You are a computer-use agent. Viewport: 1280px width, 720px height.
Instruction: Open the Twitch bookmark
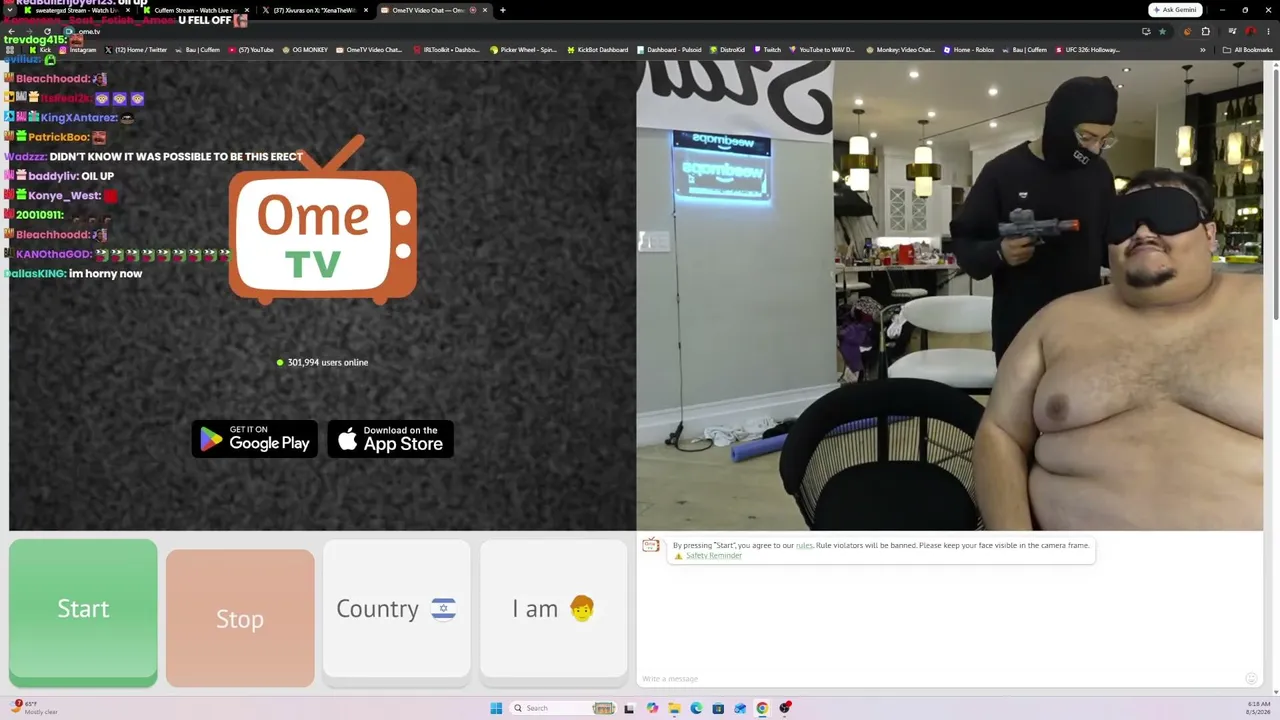[x=768, y=50]
